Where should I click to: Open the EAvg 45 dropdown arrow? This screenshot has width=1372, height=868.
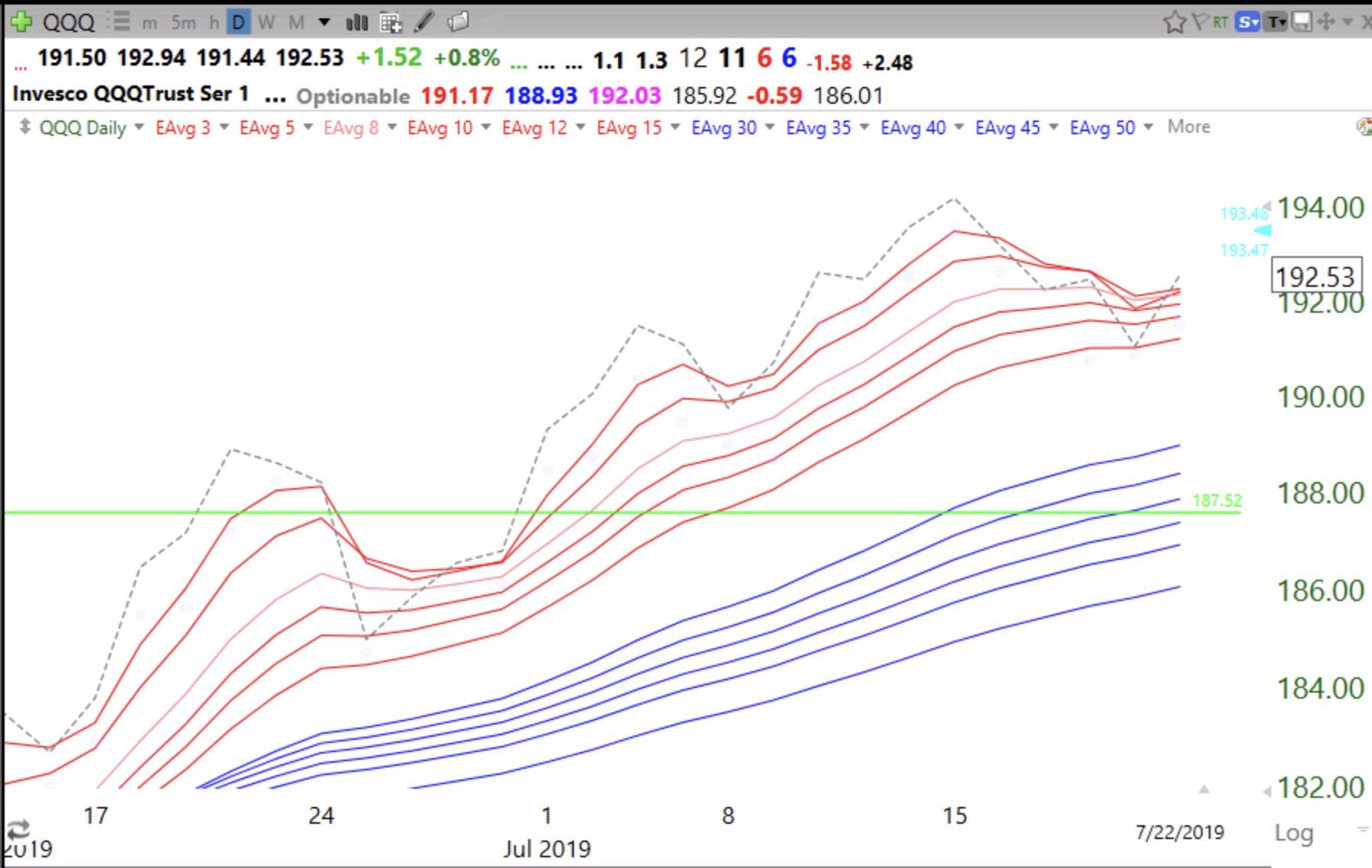[x=1053, y=127]
